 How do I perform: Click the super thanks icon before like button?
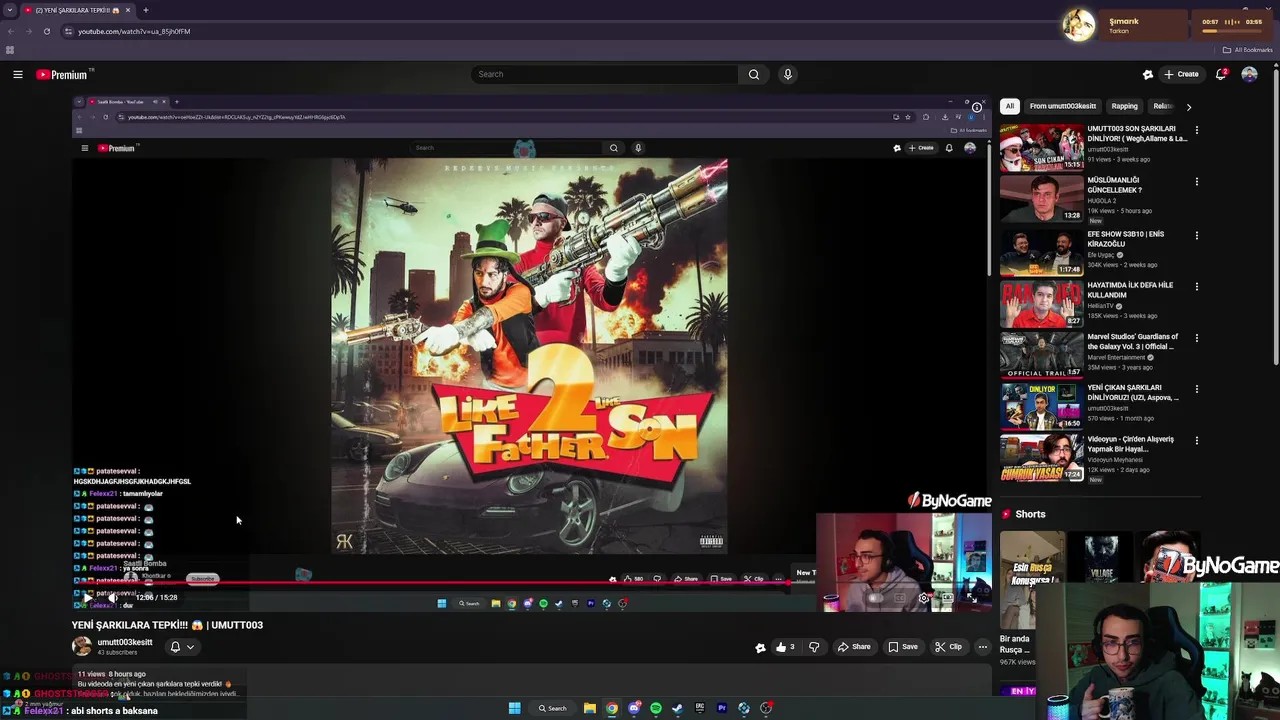click(x=760, y=647)
